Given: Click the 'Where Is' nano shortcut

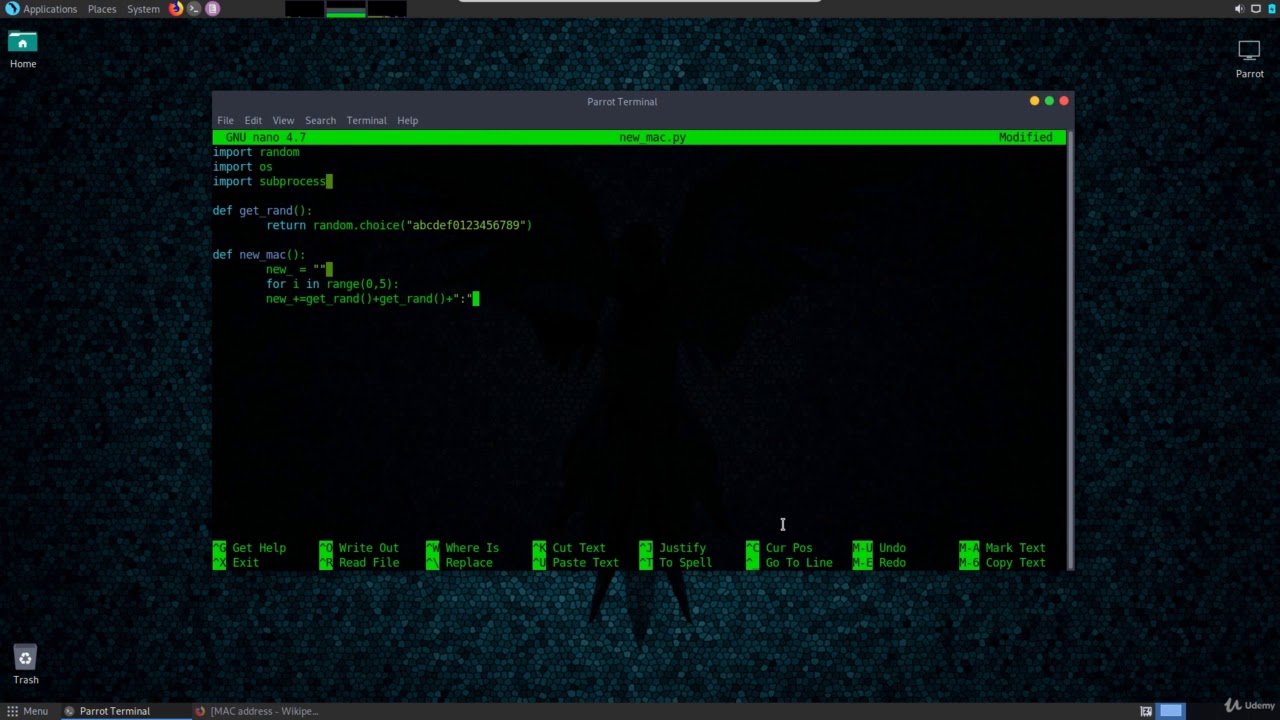Looking at the screenshot, I should pyautogui.click(x=462, y=548).
